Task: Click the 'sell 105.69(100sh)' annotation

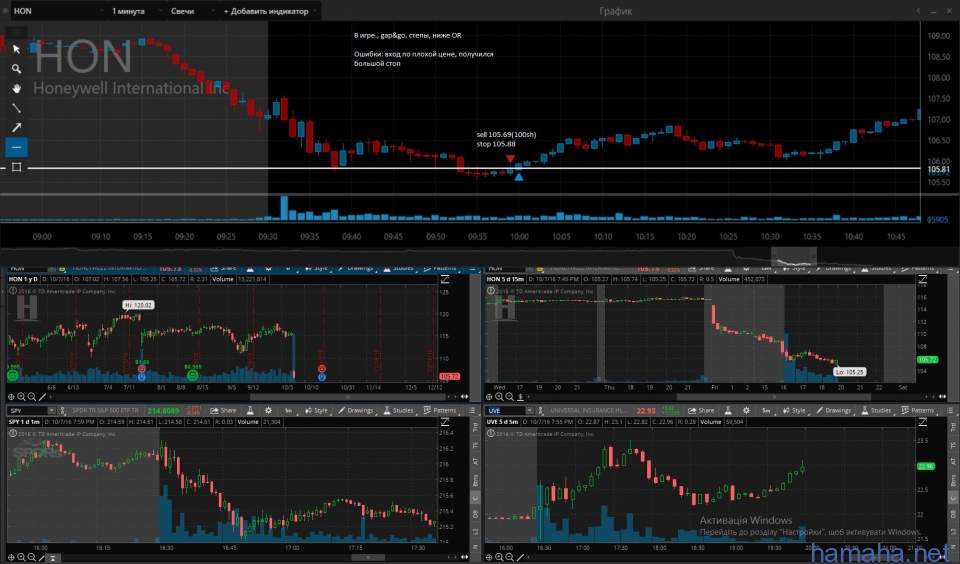Action: [x=506, y=135]
